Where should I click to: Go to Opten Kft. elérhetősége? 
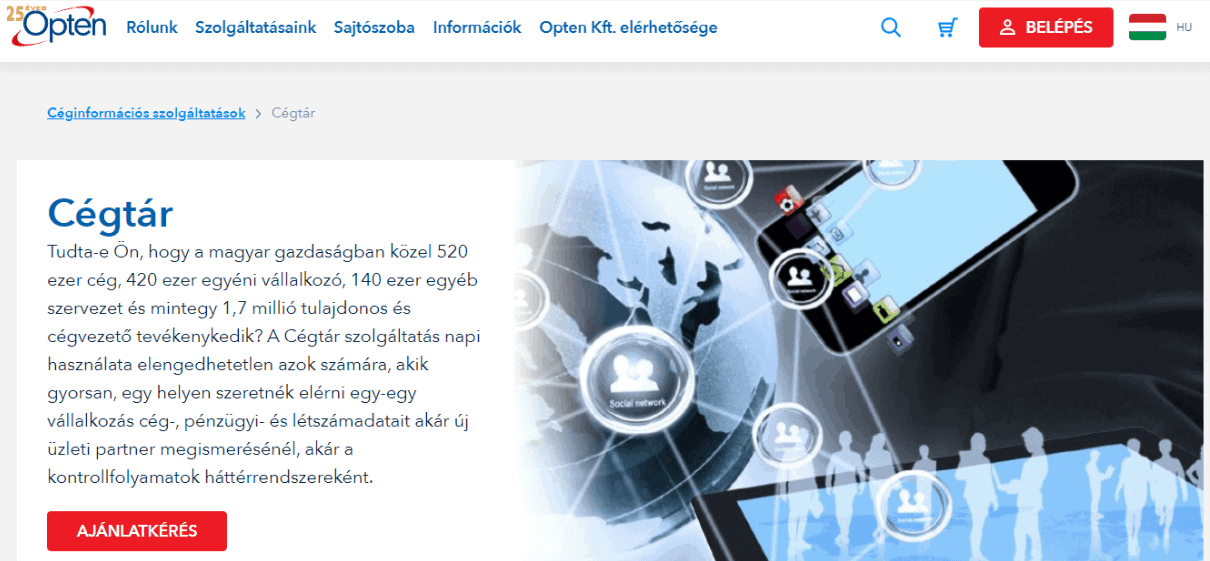click(628, 28)
